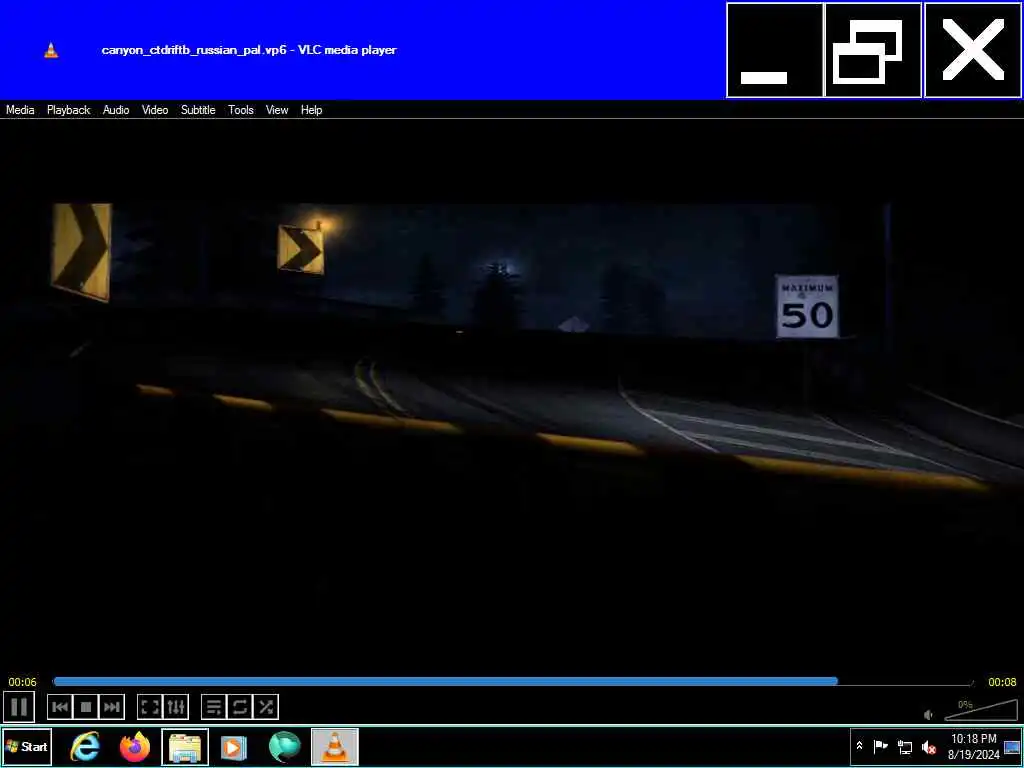Open Action Center flag icon
The height and width of the screenshot is (768, 1024).
coord(881,746)
